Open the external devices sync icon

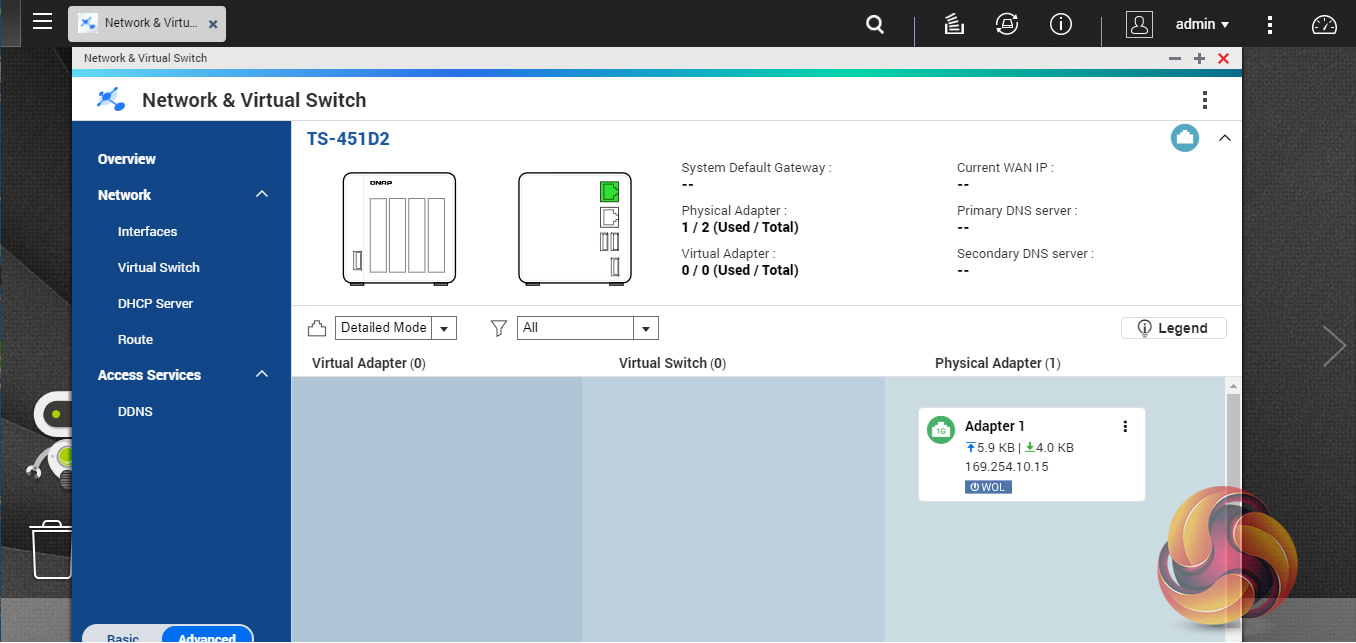[x=1006, y=25]
